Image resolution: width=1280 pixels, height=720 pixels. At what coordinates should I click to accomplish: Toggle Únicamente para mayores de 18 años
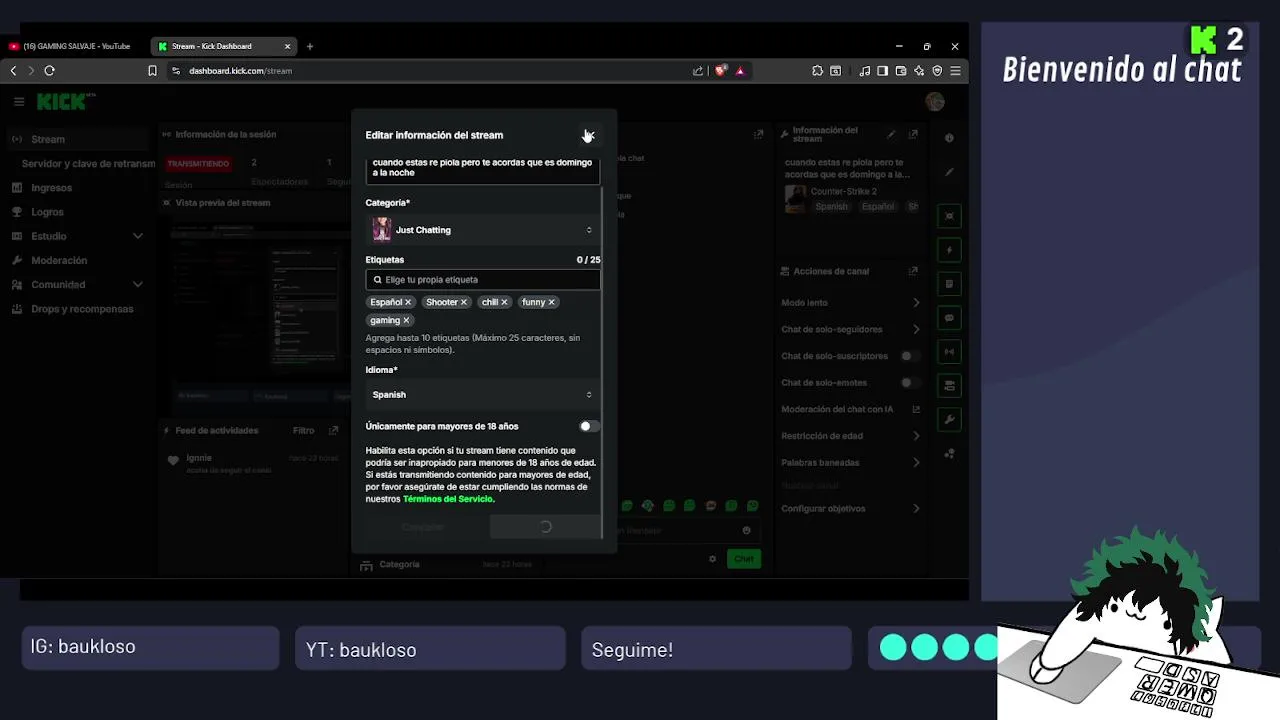pos(589,426)
